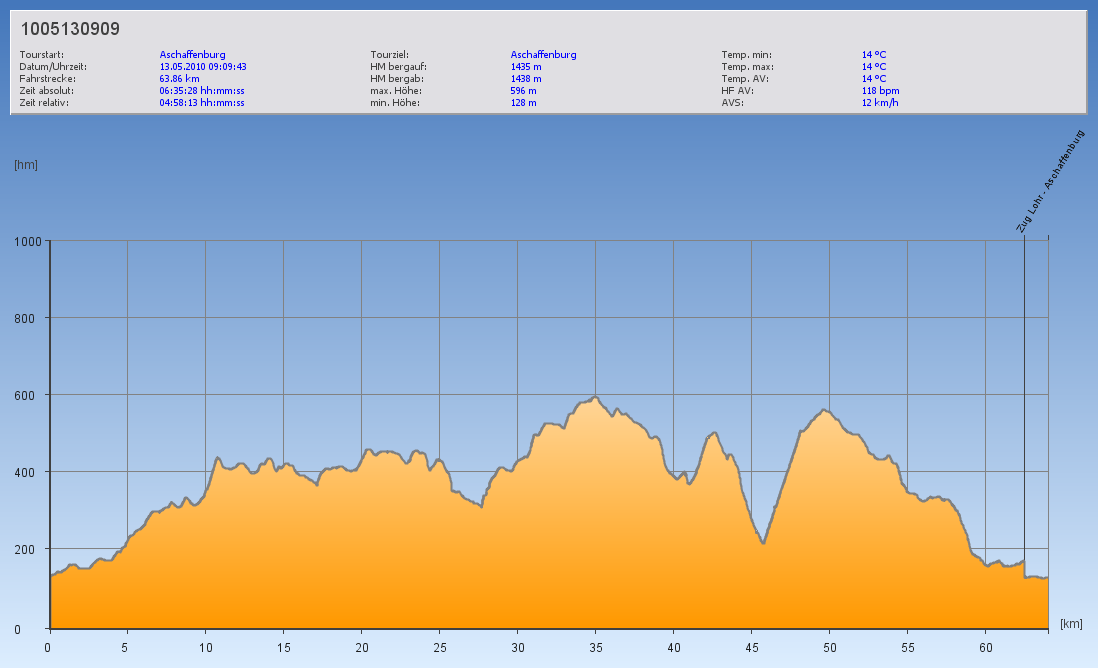Click the Fahrstrecke value 63.86 km
This screenshot has height=668, width=1098.
click(179, 78)
